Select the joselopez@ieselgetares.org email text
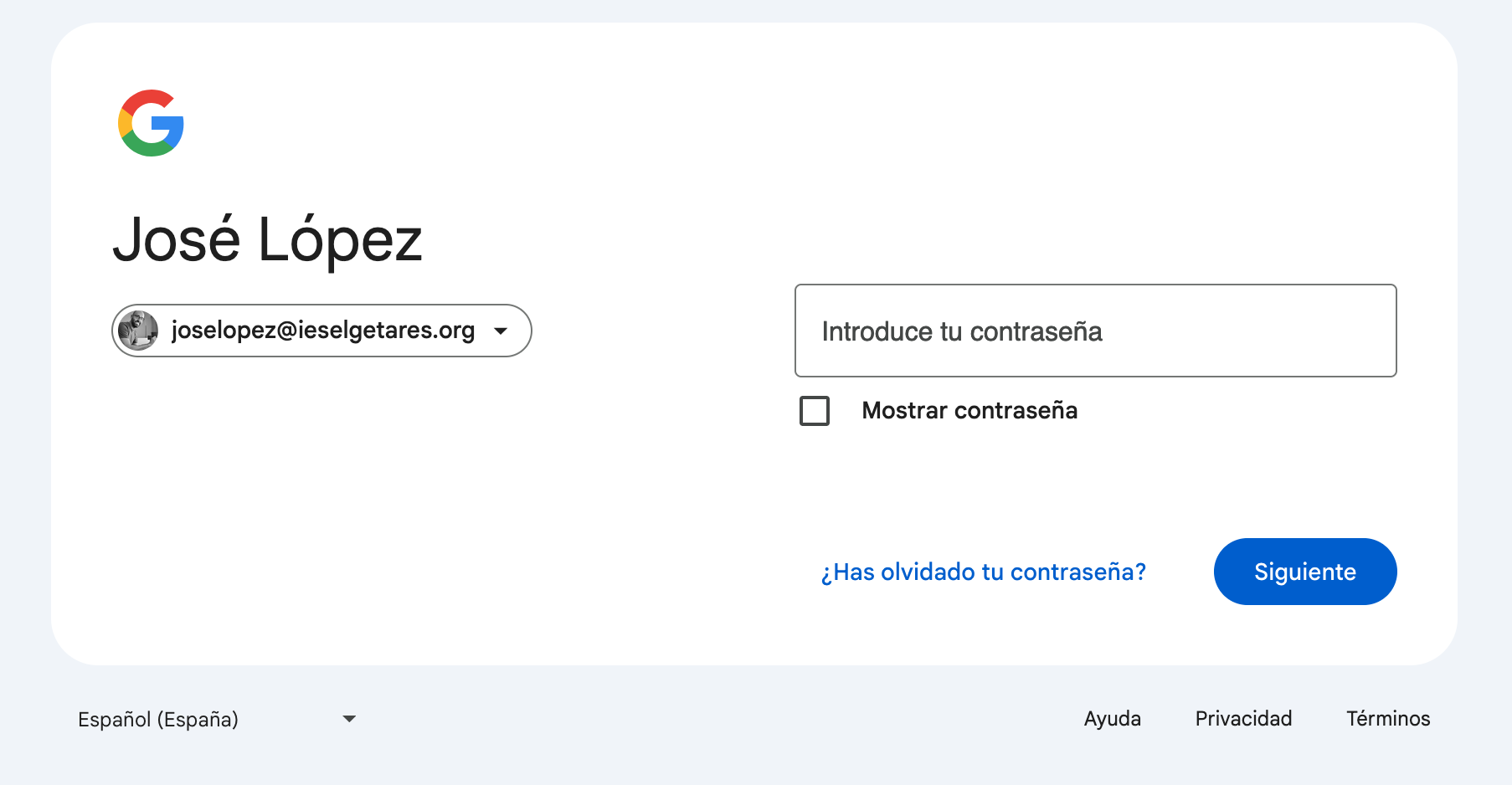Viewport: 1512px width, 785px height. (322, 331)
